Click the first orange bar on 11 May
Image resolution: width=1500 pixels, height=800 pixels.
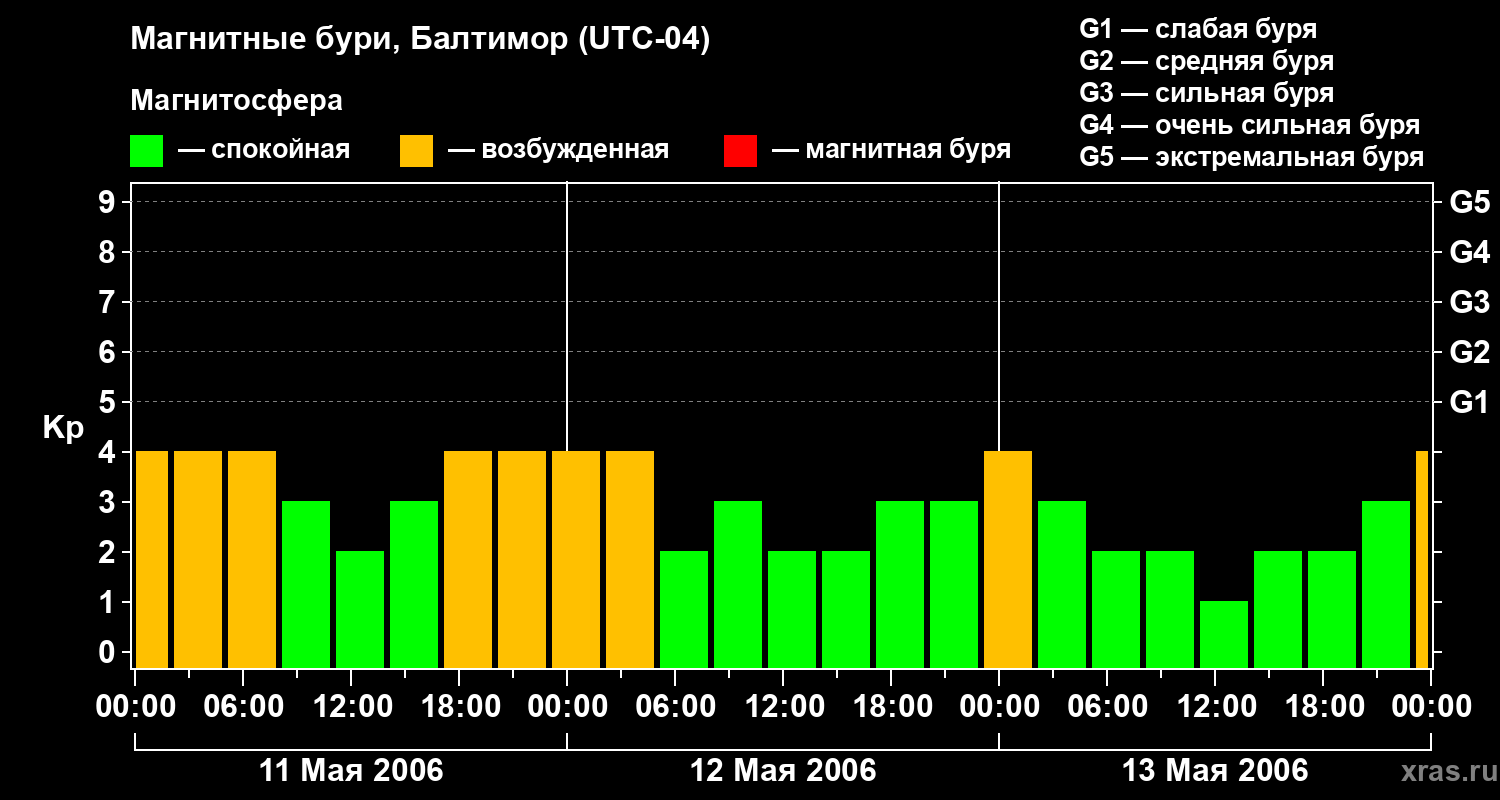click(x=152, y=560)
